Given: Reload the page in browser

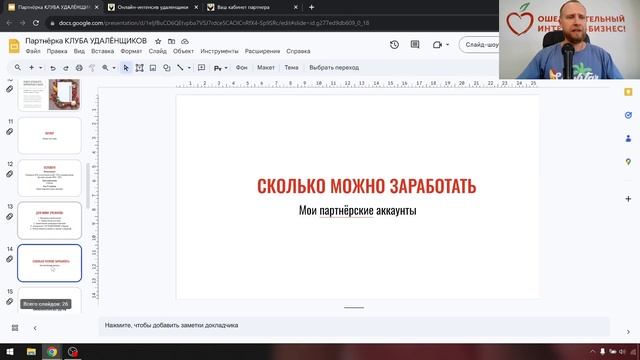Looking at the screenshot, I should 36,23.
